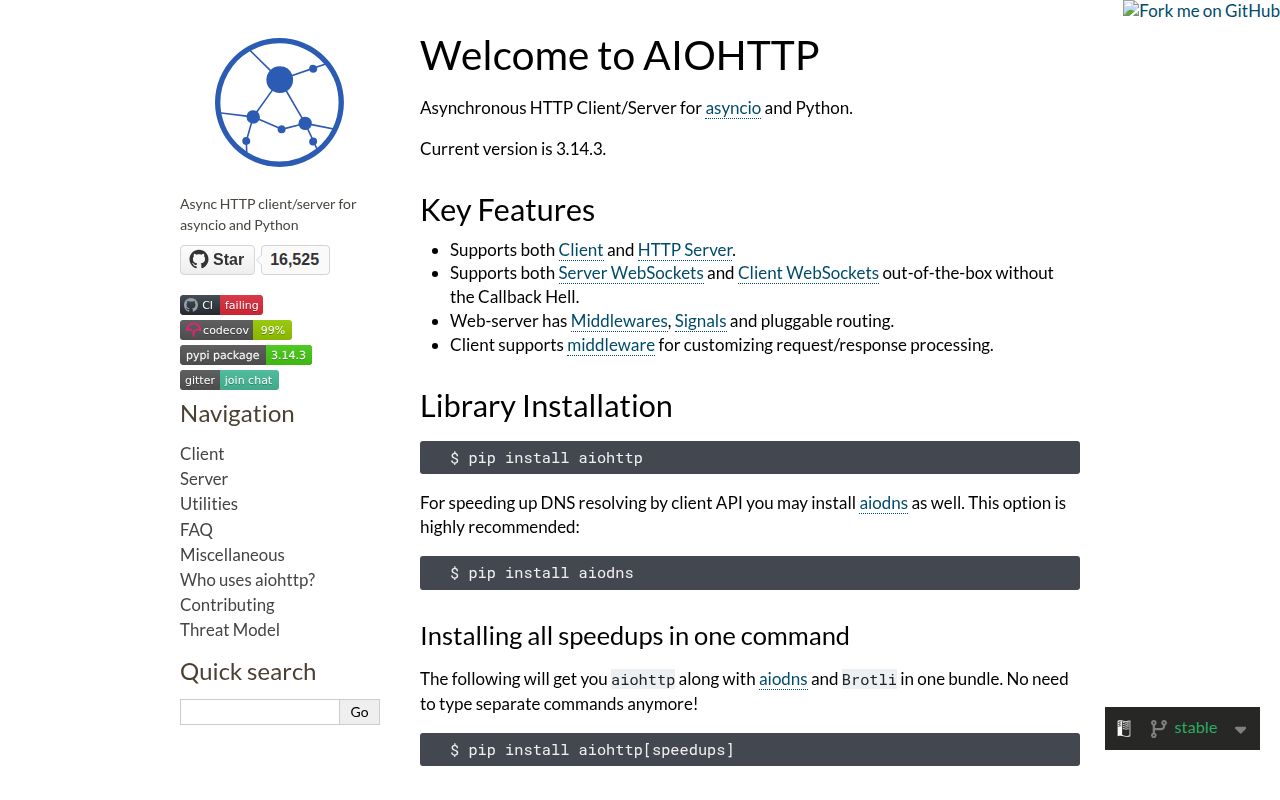The width and height of the screenshot is (1280, 800).
Task: Click the branch icon beside stable
Action: point(1158,729)
